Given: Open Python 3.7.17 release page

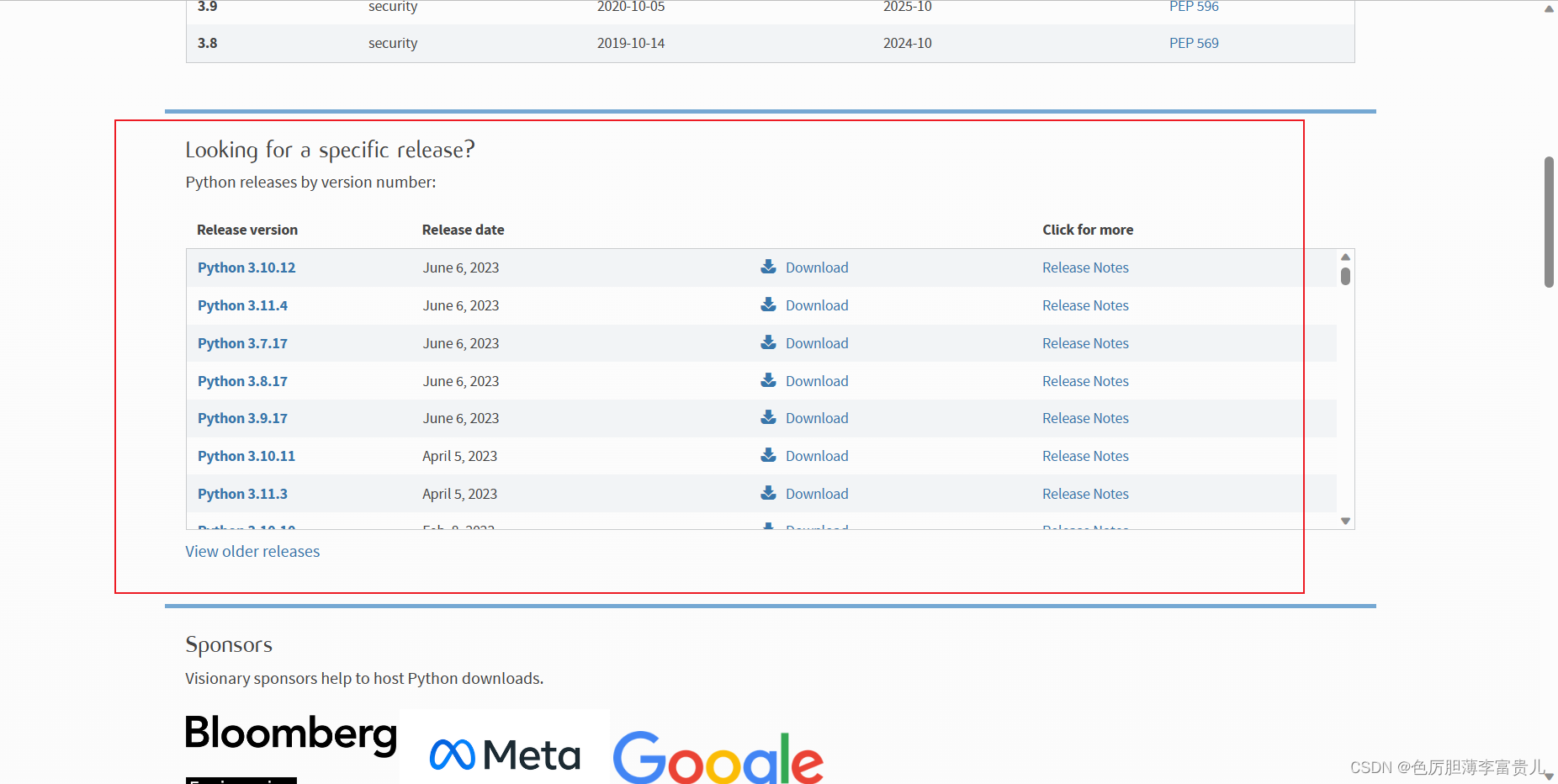Looking at the screenshot, I should [242, 343].
